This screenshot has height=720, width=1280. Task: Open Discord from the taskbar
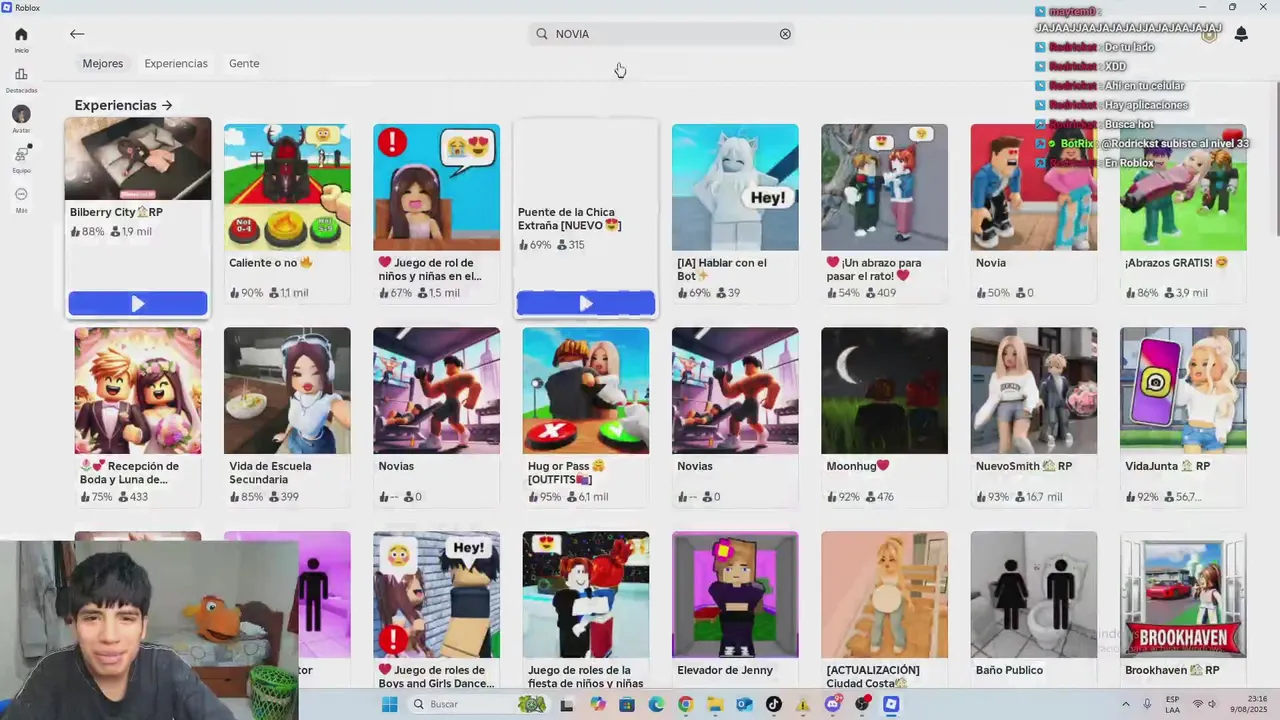click(833, 705)
